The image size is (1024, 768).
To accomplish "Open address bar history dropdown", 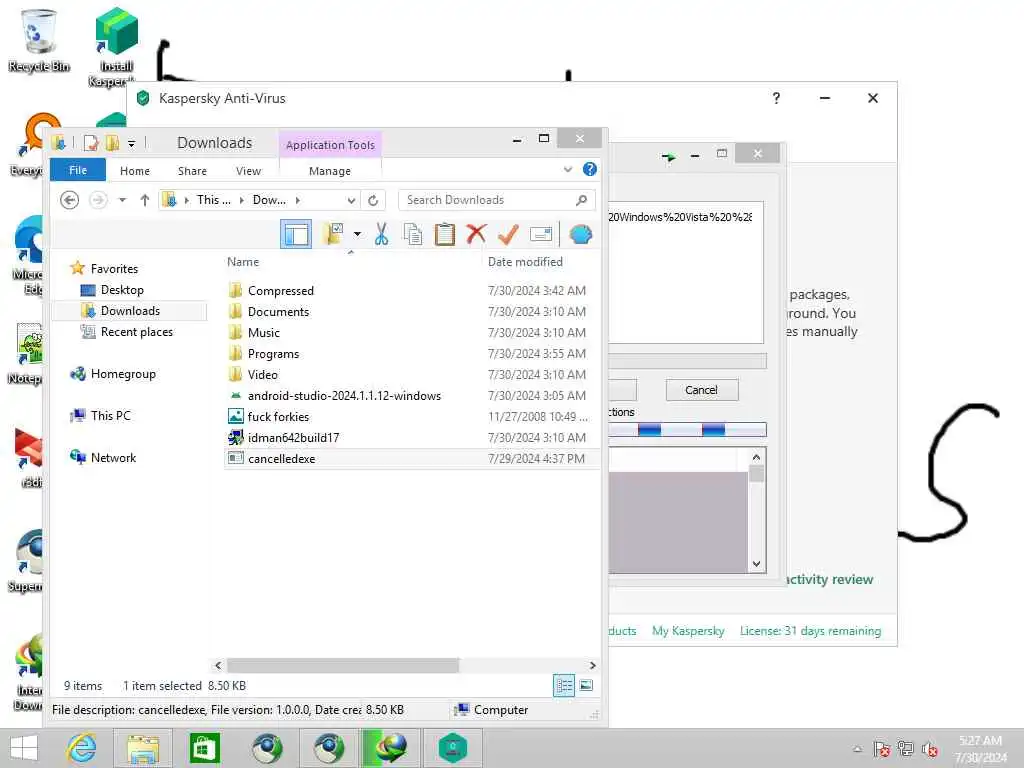I will point(351,200).
